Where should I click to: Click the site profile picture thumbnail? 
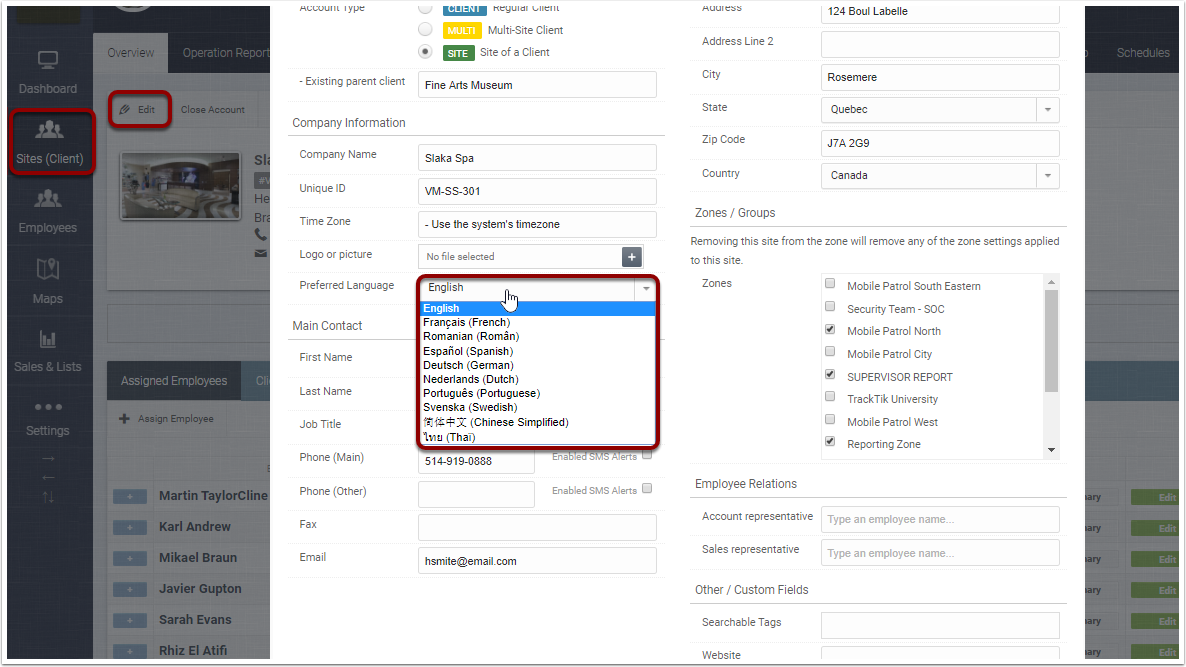180,186
